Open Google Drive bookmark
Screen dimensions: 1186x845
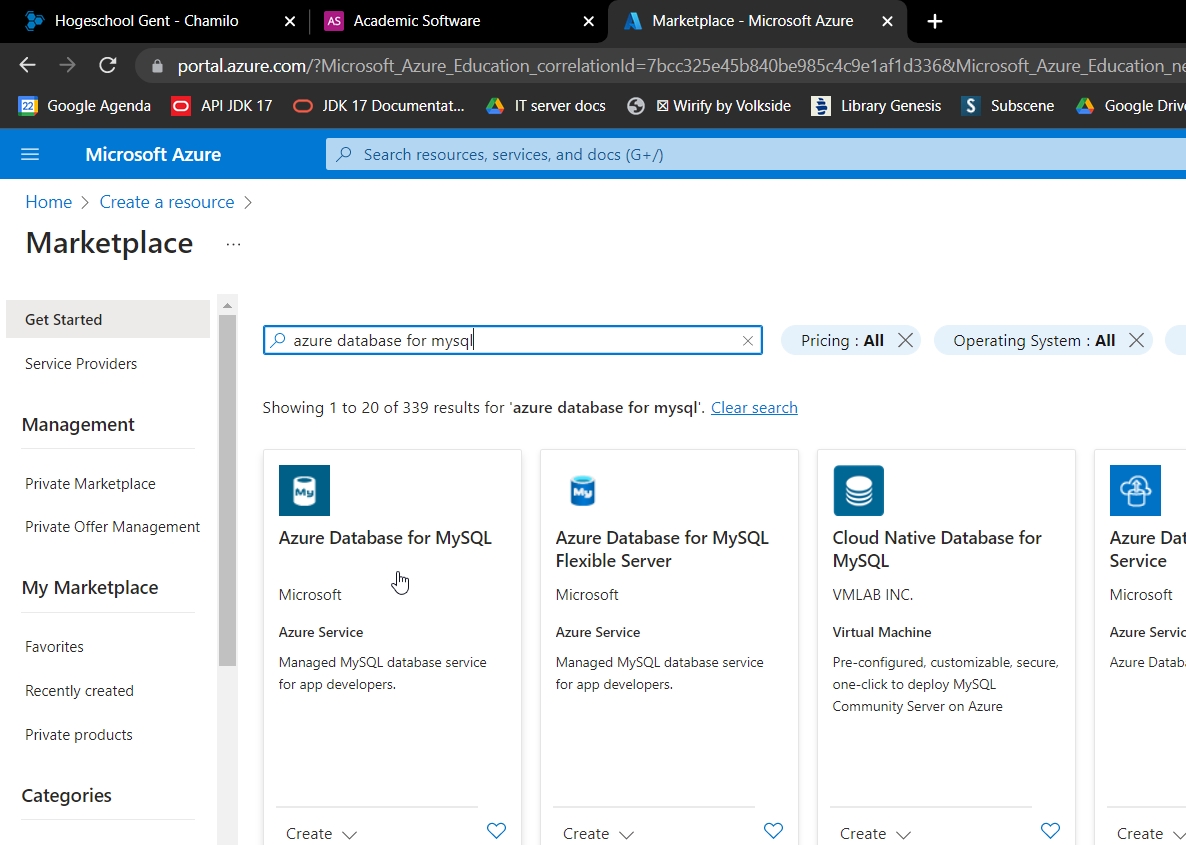point(1131,106)
